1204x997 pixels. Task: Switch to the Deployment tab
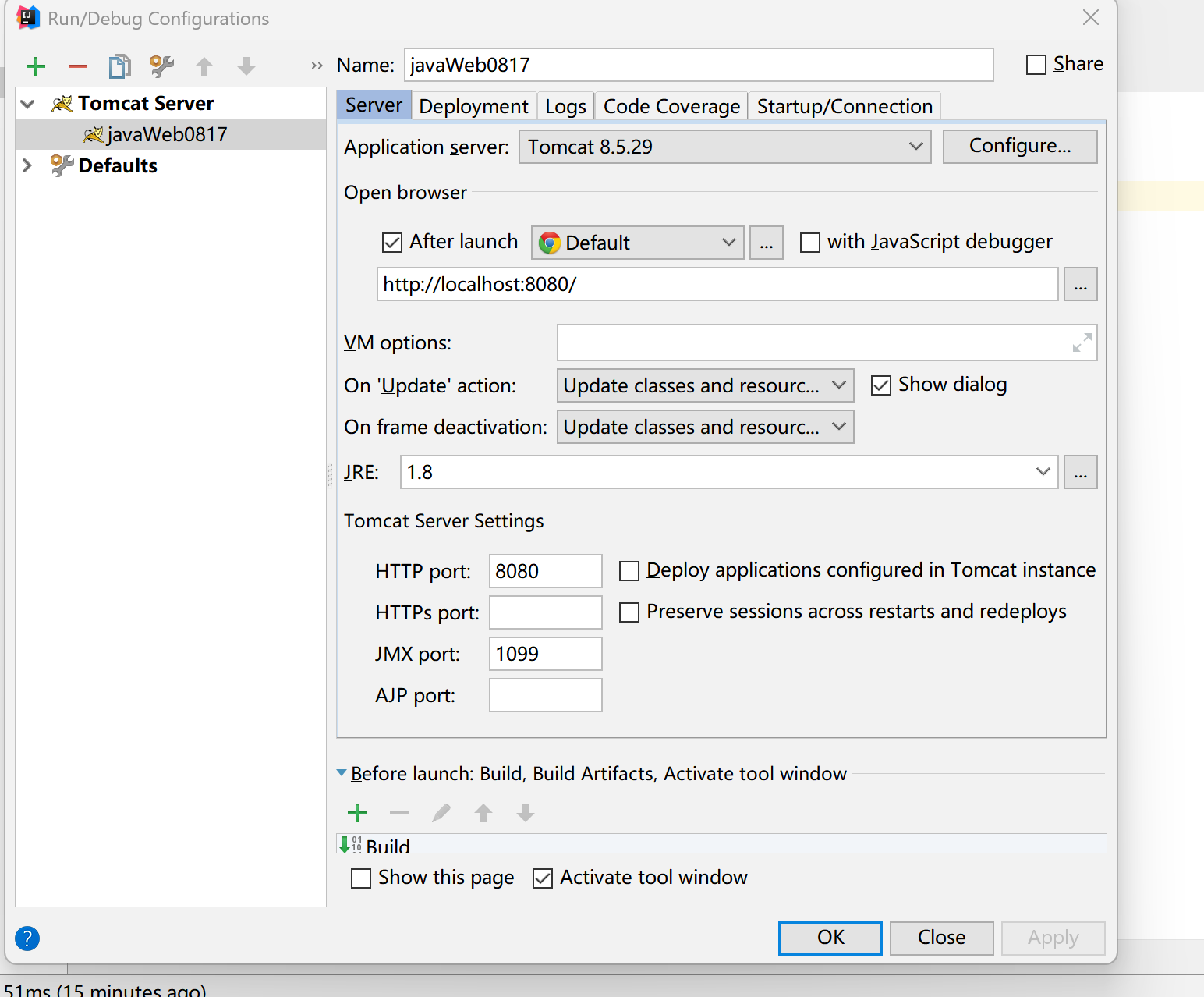tap(473, 106)
